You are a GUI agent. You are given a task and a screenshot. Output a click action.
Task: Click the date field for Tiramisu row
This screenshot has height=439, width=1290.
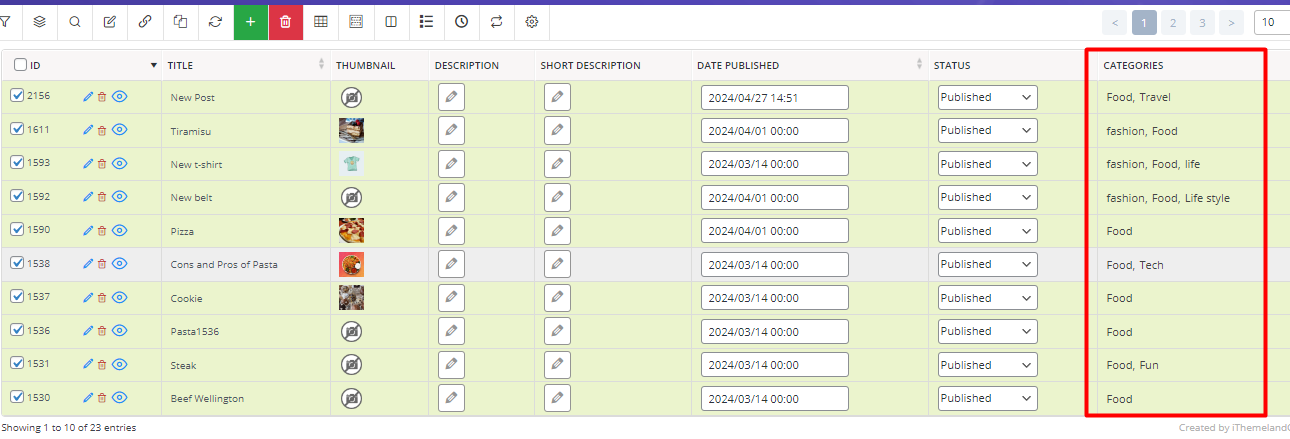pyautogui.click(x=775, y=131)
